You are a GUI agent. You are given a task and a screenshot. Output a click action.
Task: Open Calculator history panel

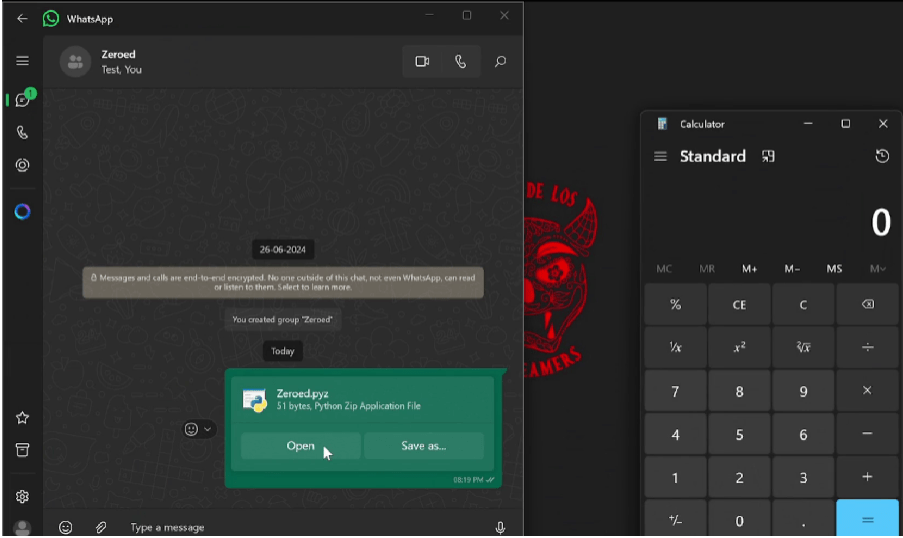point(882,156)
